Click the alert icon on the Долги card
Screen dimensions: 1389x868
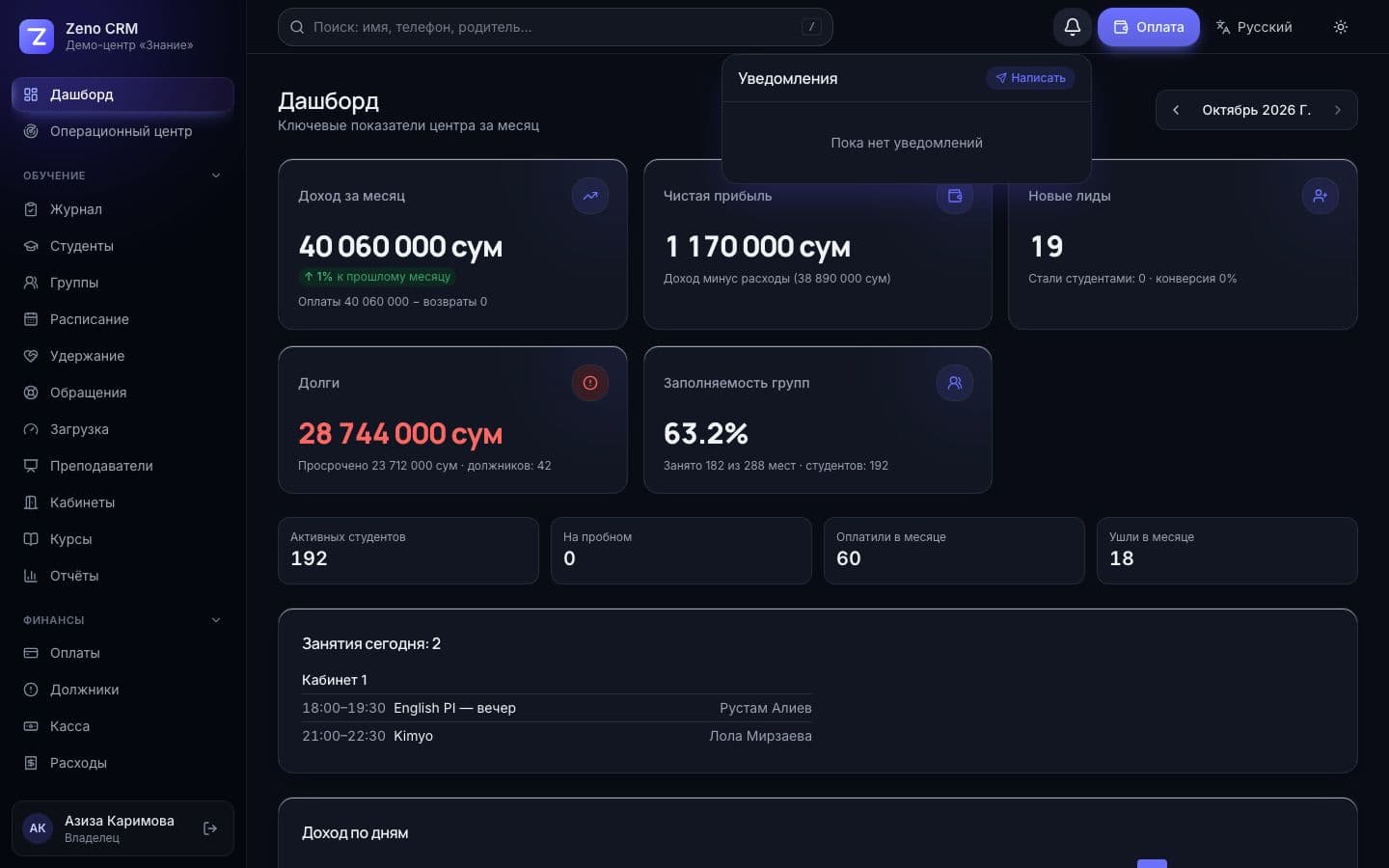(590, 383)
